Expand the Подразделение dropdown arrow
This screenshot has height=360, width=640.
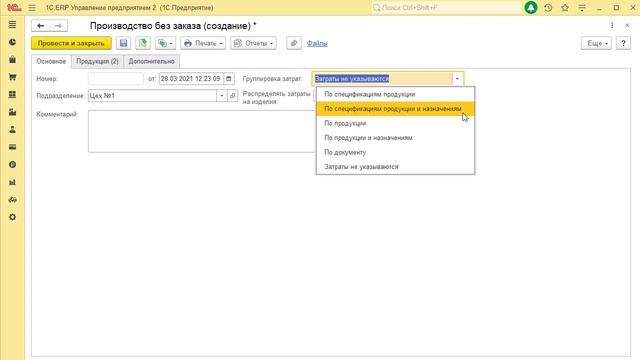[x=222, y=96]
